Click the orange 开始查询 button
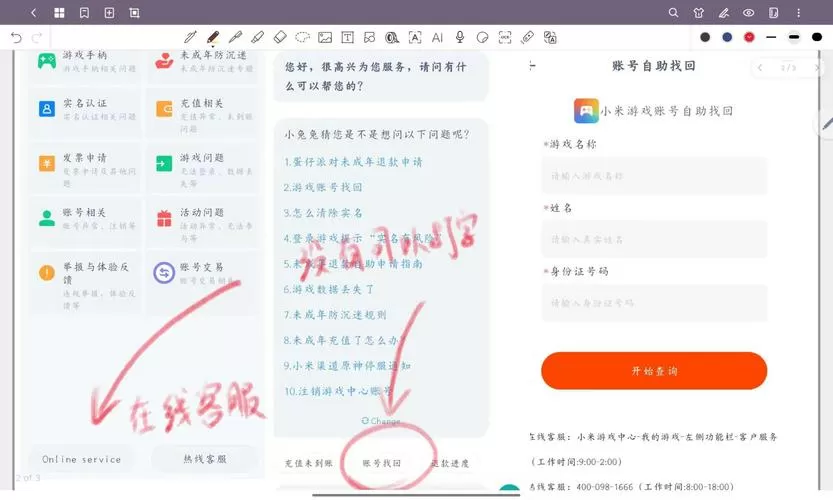 tap(654, 370)
